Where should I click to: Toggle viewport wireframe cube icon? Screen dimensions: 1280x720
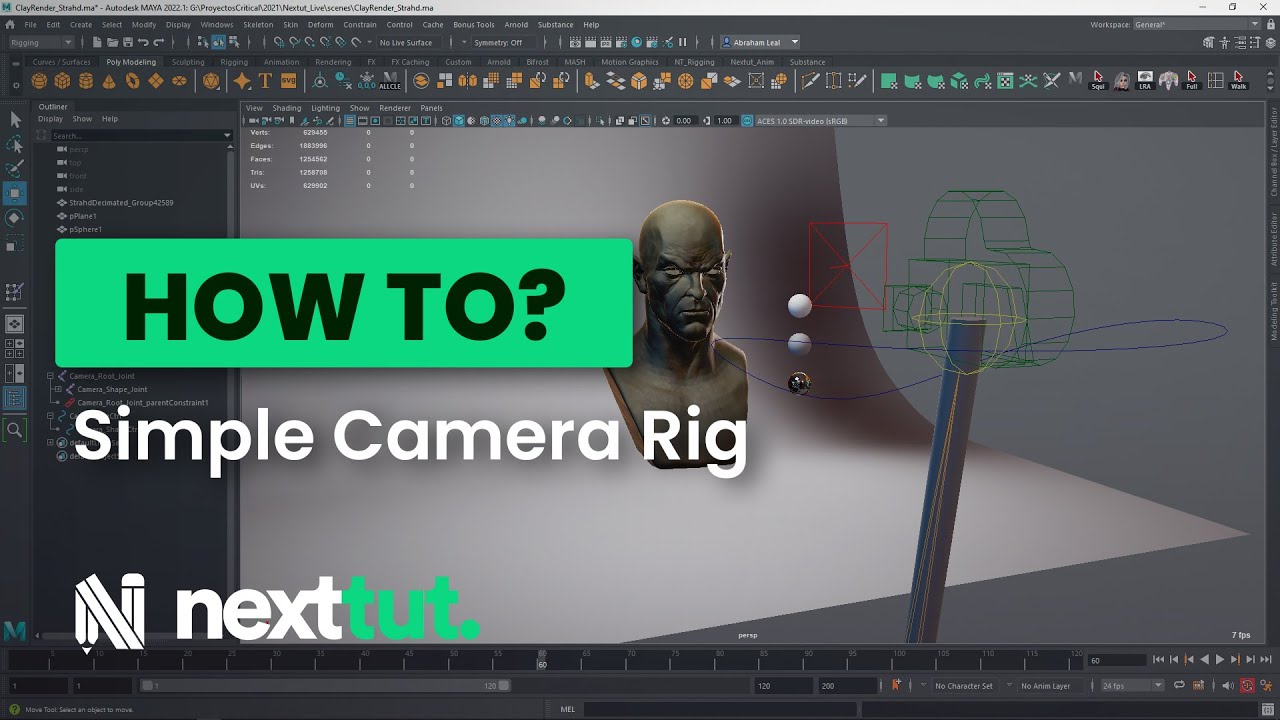[x=447, y=121]
